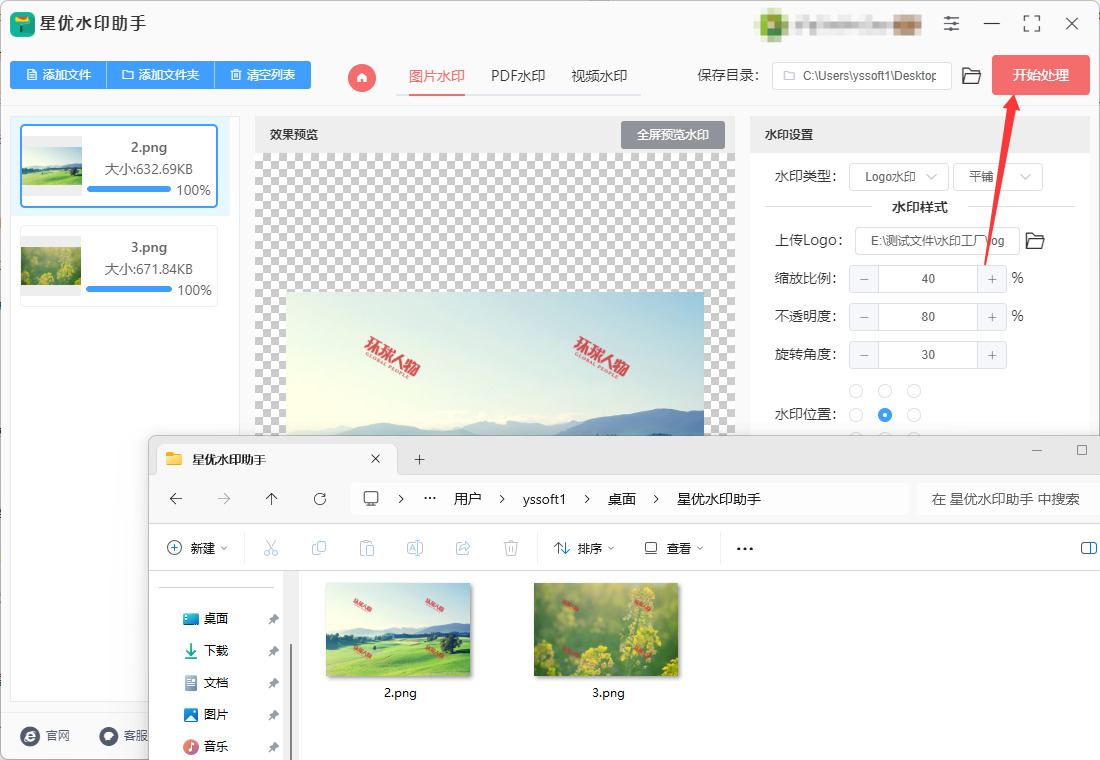1100x760 pixels.
Task: Click the 添加文件 button
Action: (58, 75)
